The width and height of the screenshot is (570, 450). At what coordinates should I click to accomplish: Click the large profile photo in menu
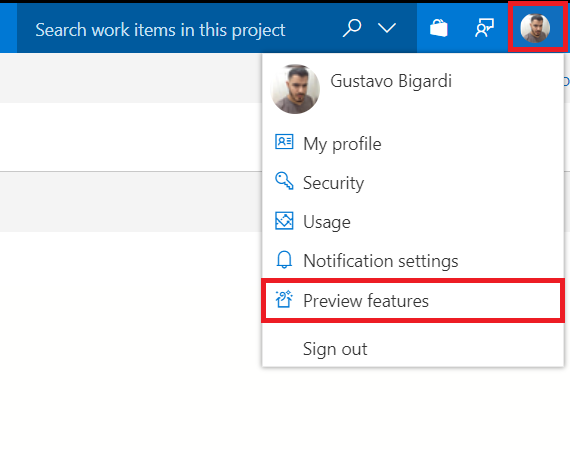click(295, 89)
